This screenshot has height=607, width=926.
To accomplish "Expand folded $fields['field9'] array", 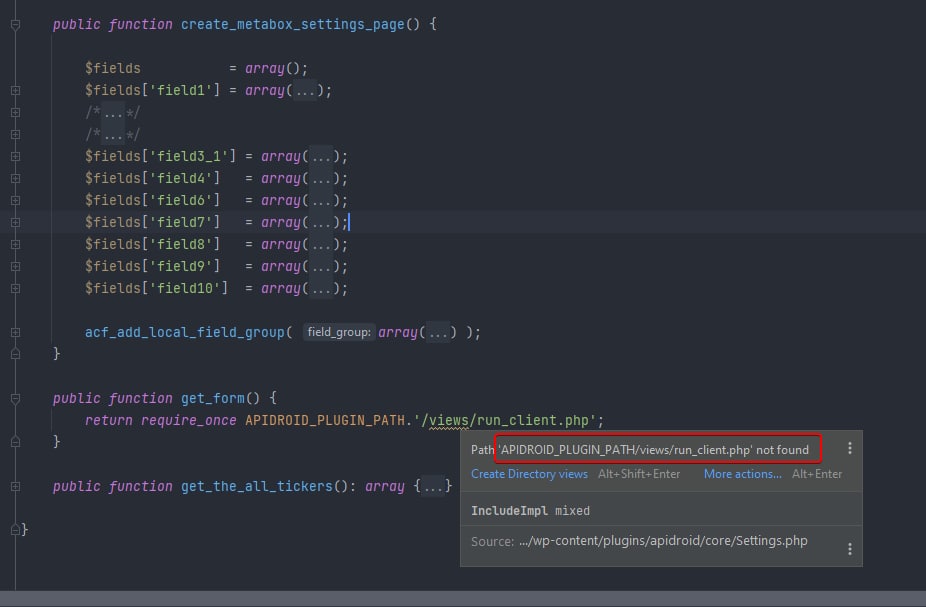I will coord(15,266).
